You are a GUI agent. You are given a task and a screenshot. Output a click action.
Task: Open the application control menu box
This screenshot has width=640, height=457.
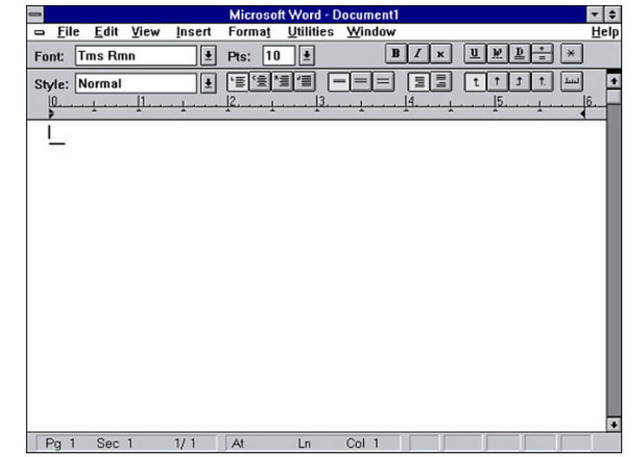tap(36, 15)
